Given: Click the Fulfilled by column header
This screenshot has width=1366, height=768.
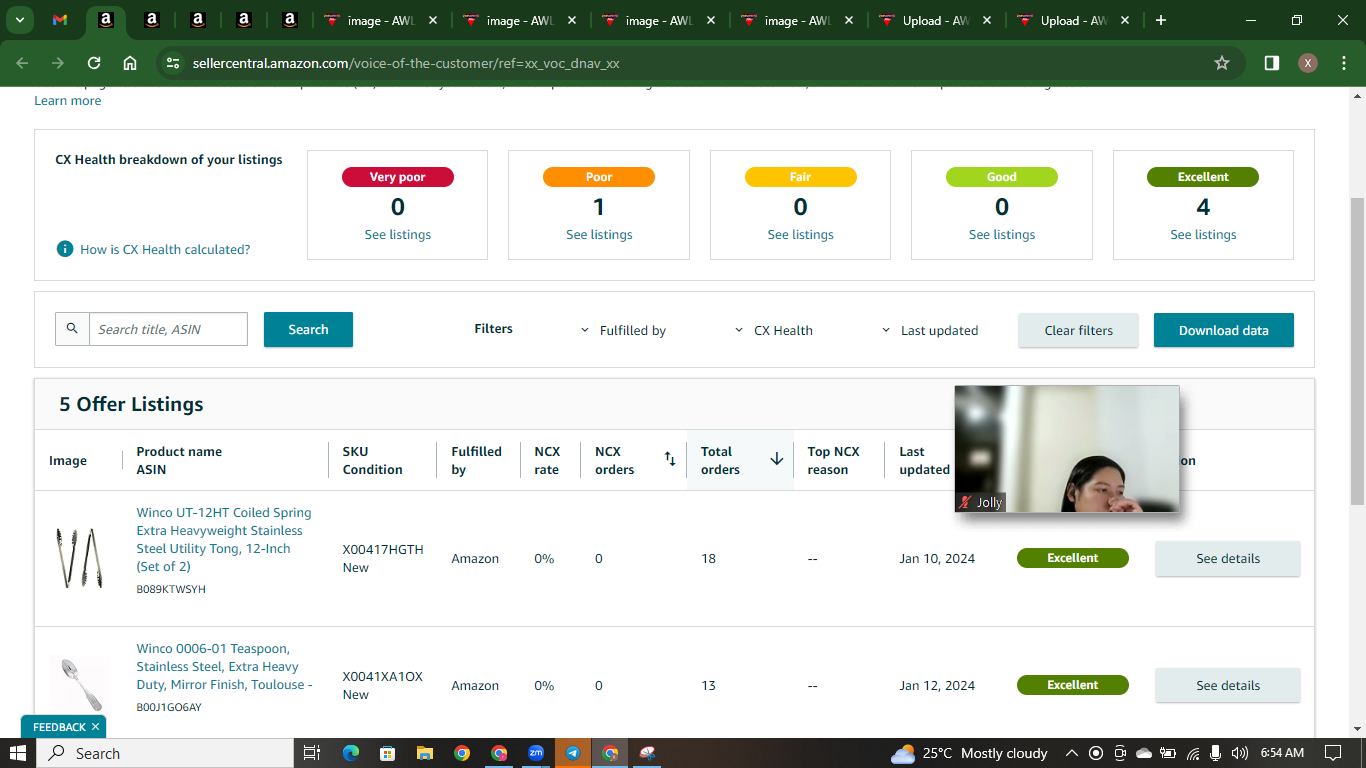Looking at the screenshot, I should (476, 460).
